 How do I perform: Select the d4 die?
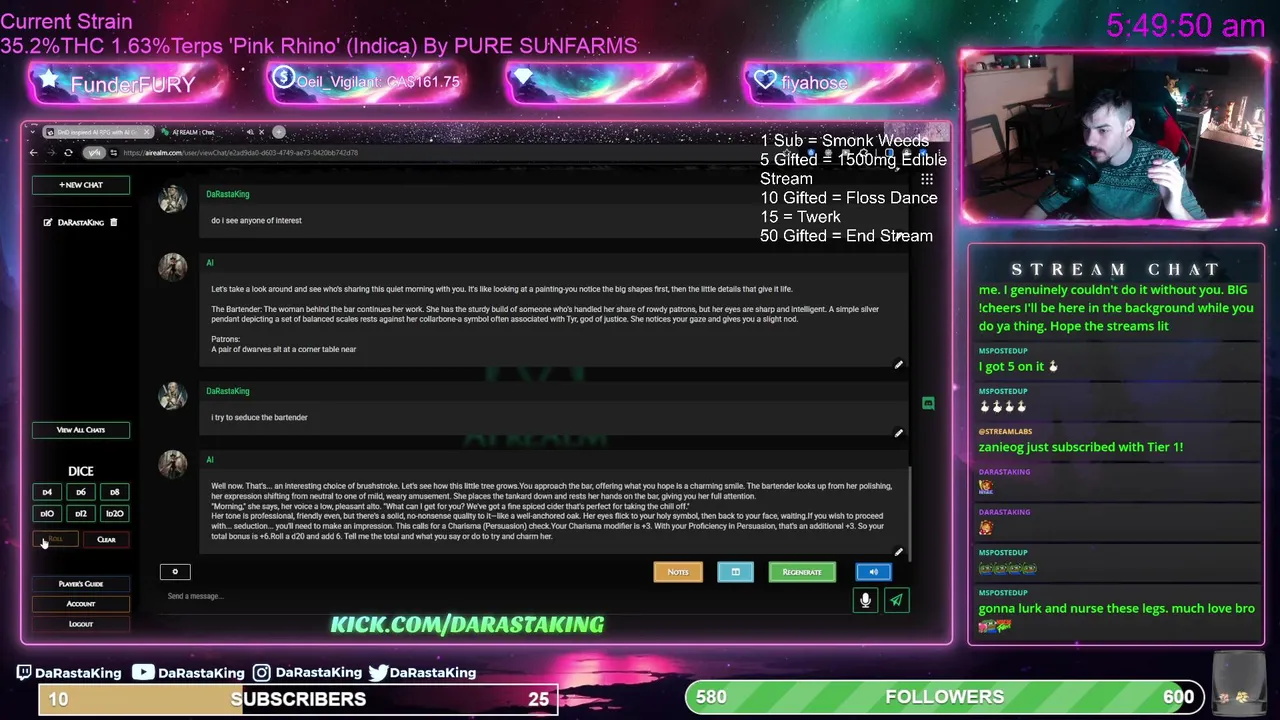[47, 492]
